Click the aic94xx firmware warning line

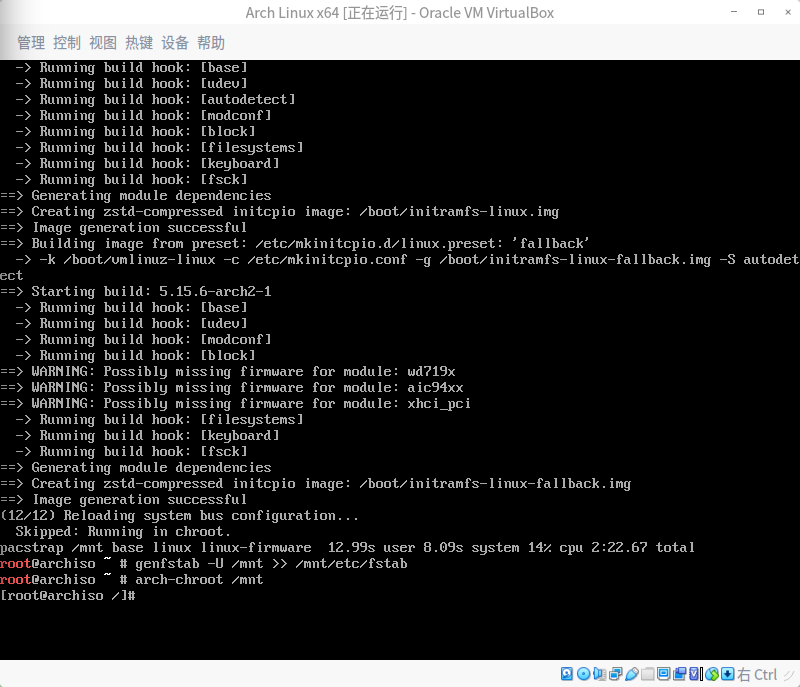(x=232, y=388)
